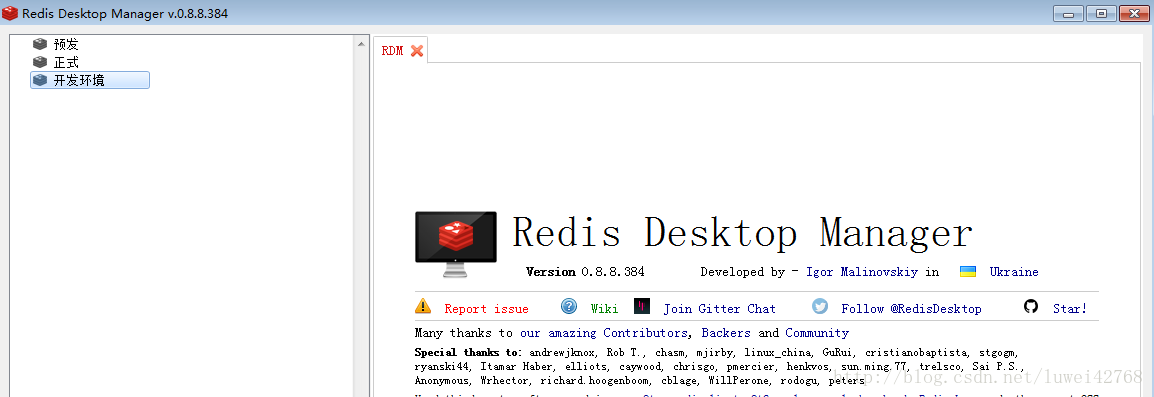Click the GitHub octocat icon

1031,306
